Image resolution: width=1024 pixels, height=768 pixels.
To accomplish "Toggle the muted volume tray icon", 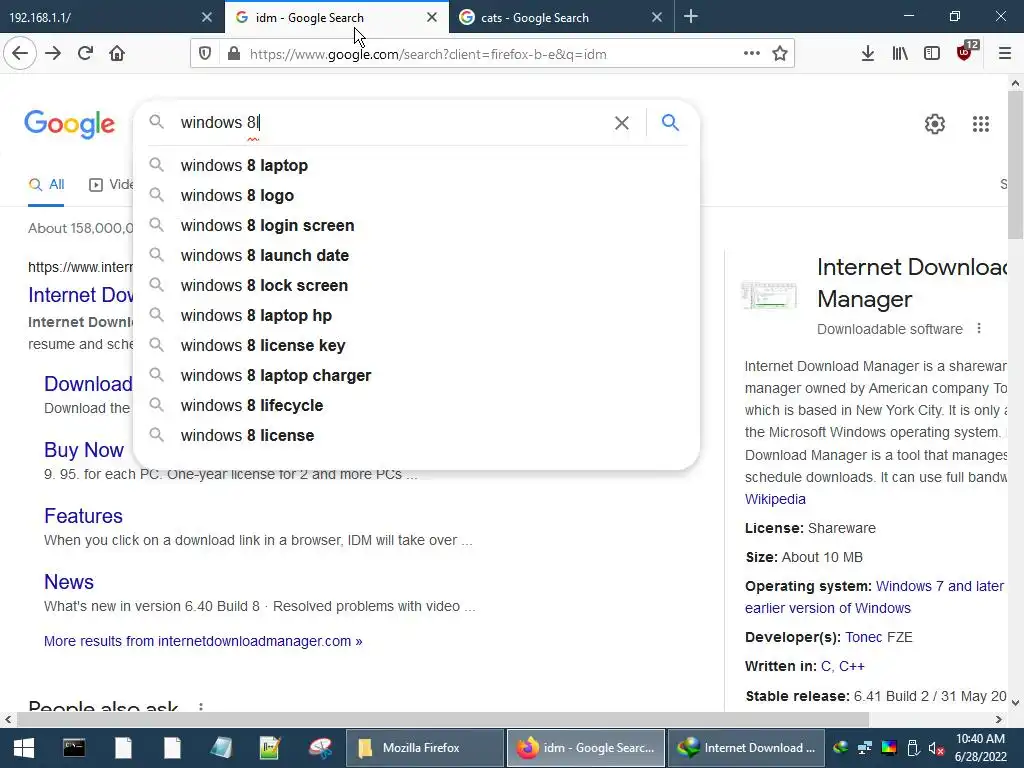I will pyautogui.click(x=936, y=748).
